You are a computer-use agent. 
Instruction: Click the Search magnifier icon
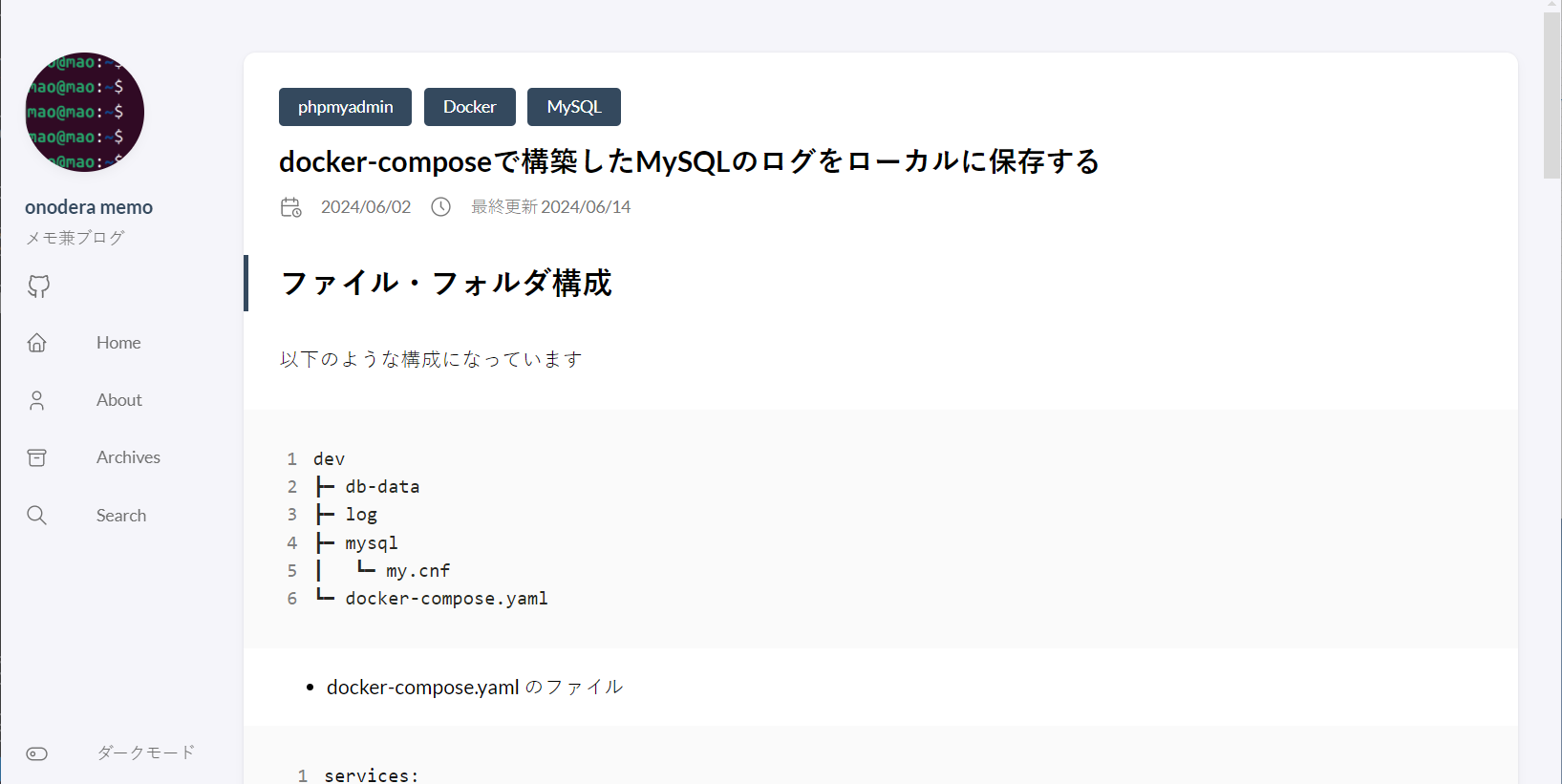(x=37, y=516)
